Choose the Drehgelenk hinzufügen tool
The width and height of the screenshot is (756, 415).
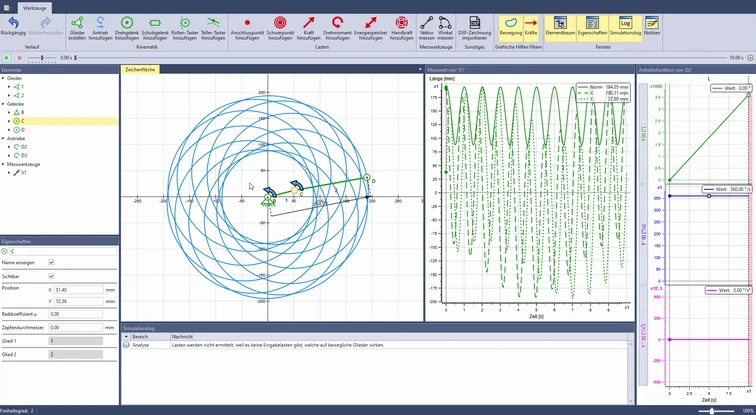(127, 23)
